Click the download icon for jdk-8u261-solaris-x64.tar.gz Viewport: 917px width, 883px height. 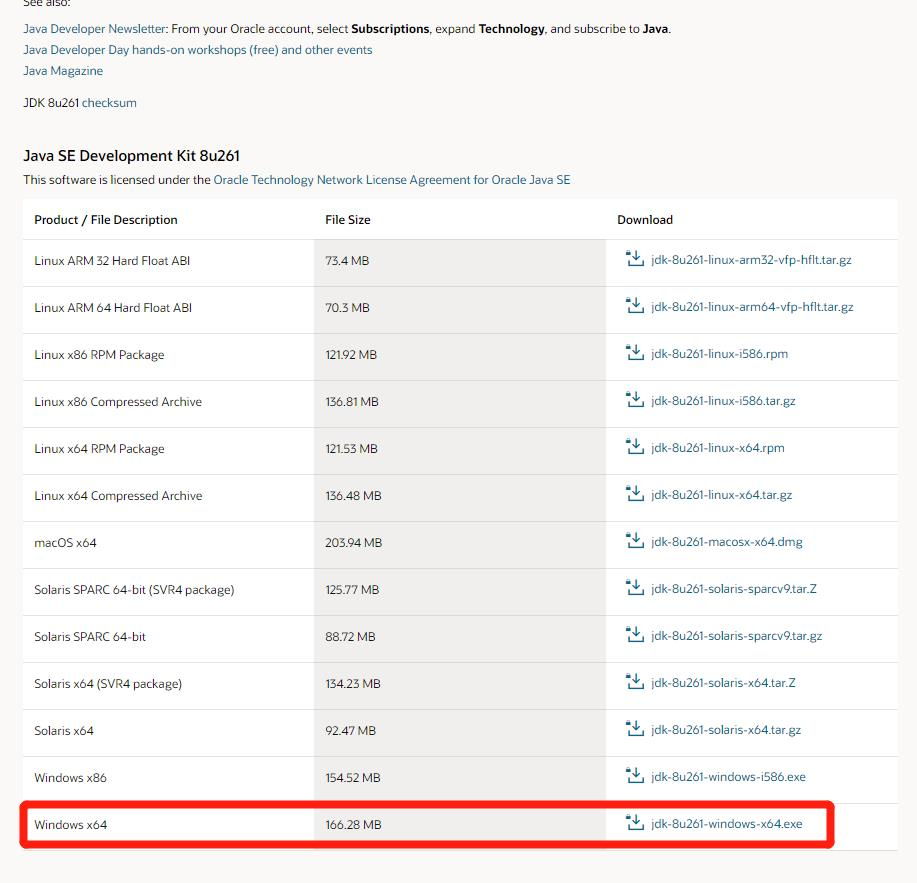[635, 728]
